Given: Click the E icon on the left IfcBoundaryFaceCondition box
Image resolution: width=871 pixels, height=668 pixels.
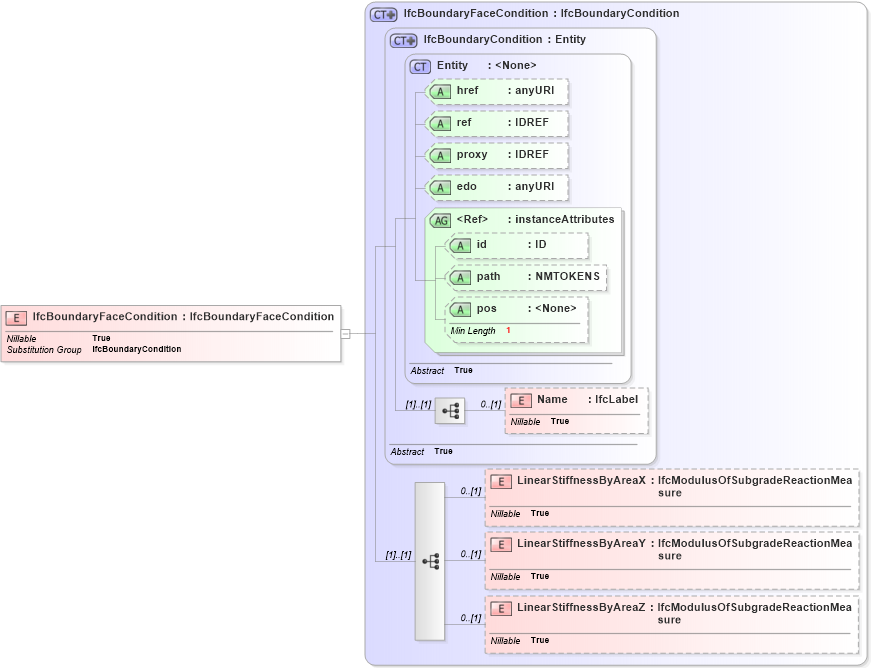Looking at the screenshot, I should click(15, 317).
